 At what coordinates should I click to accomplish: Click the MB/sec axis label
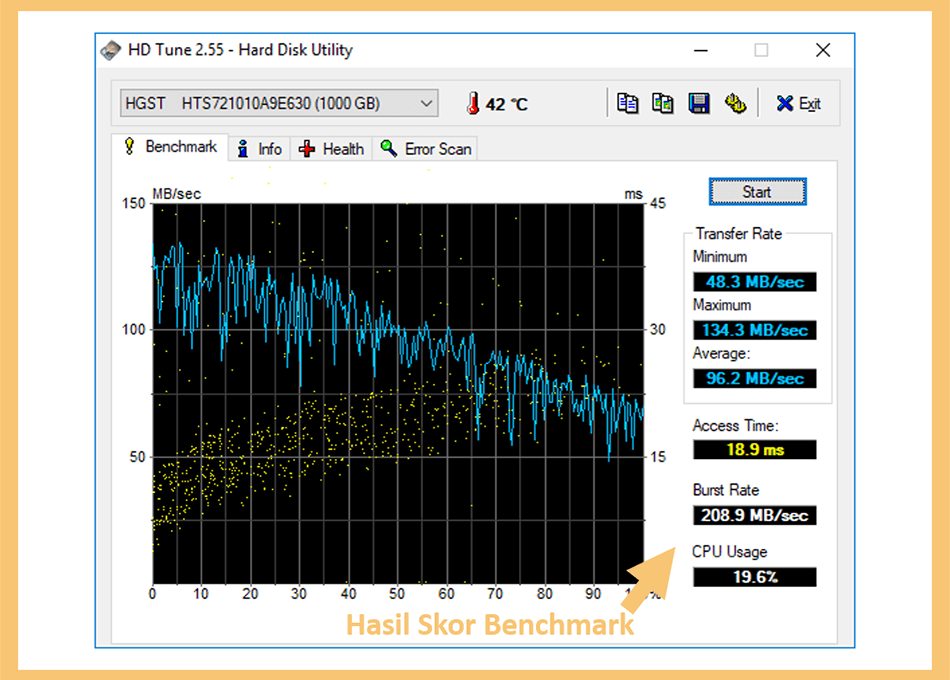point(176,194)
